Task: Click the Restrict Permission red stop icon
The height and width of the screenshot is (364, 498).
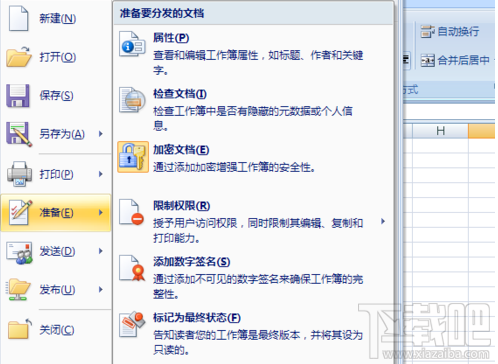Action: (x=132, y=212)
